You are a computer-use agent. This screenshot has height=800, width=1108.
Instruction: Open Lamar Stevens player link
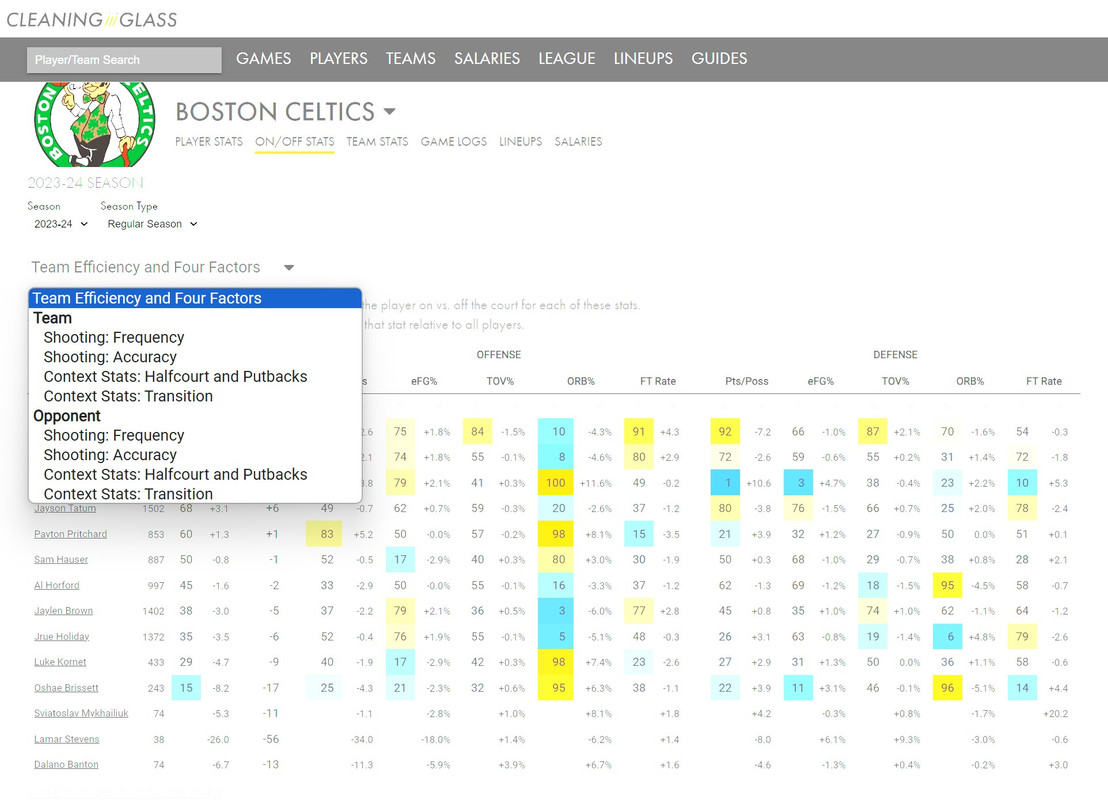coord(66,739)
